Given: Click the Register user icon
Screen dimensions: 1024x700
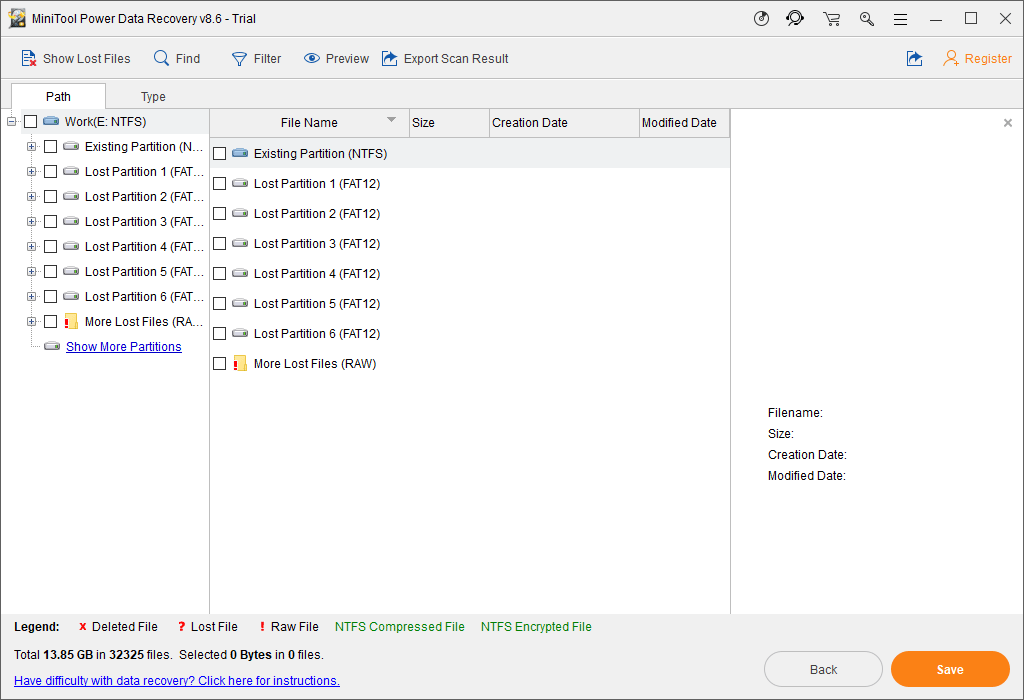Looking at the screenshot, I should click(951, 59).
